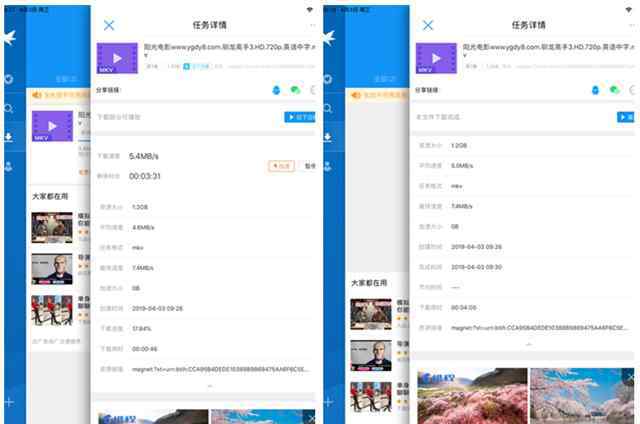Click magnet link in right screenshot
The width and height of the screenshot is (640, 424).
(x=539, y=328)
